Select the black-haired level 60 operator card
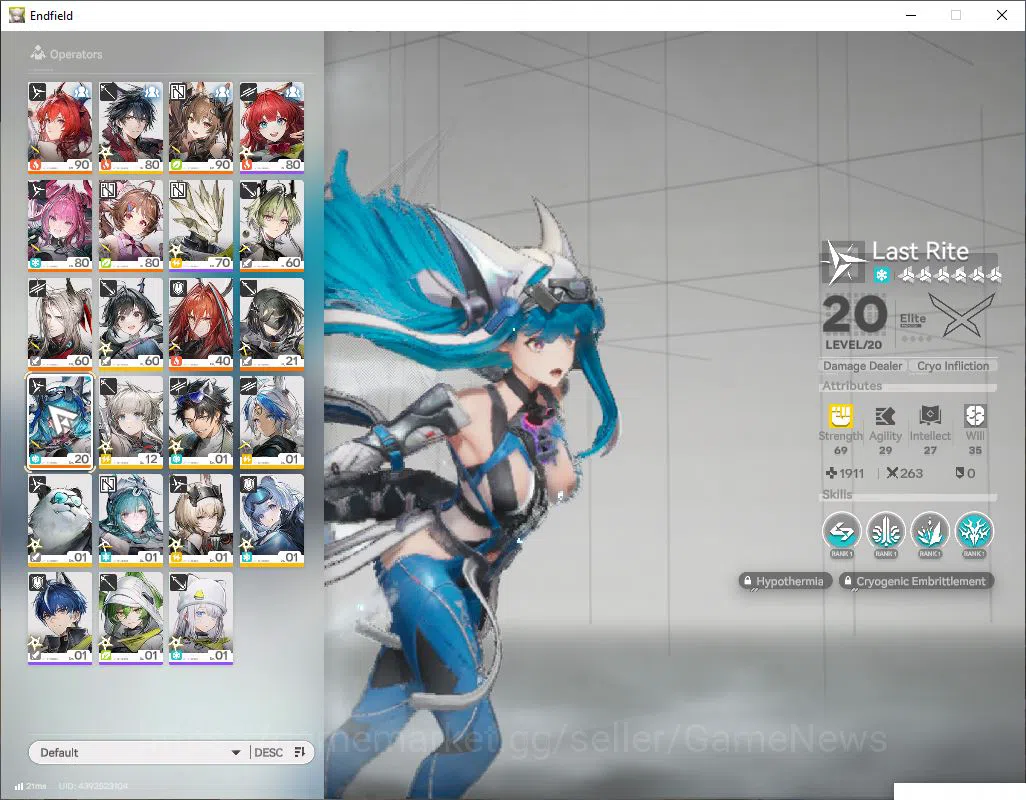The height and width of the screenshot is (800, 1026). [x=131, y=324]
